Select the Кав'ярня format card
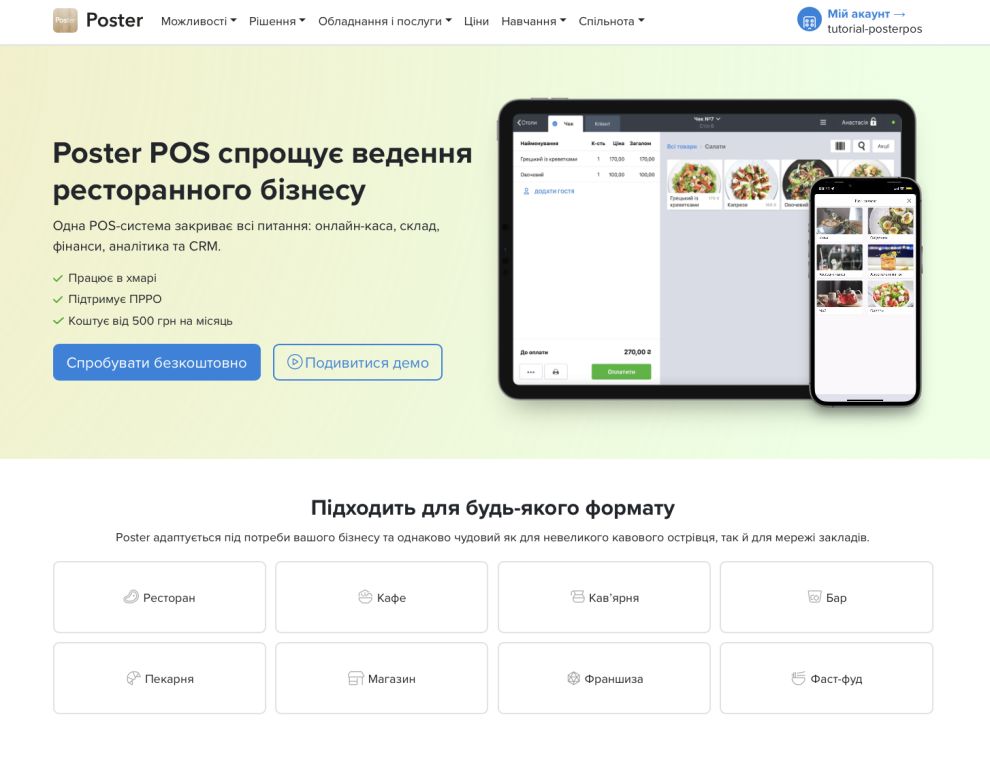Viewport: 990px width, 768px height. (x=604, y=597)
